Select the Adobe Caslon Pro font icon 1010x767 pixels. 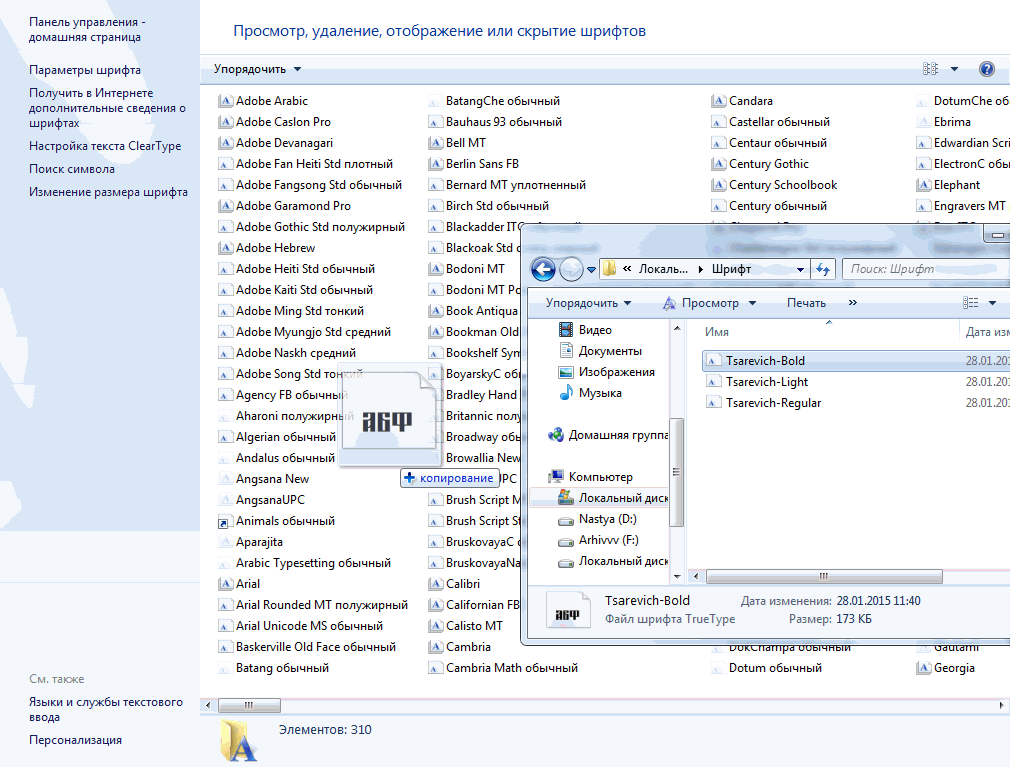tap(225, 122)
